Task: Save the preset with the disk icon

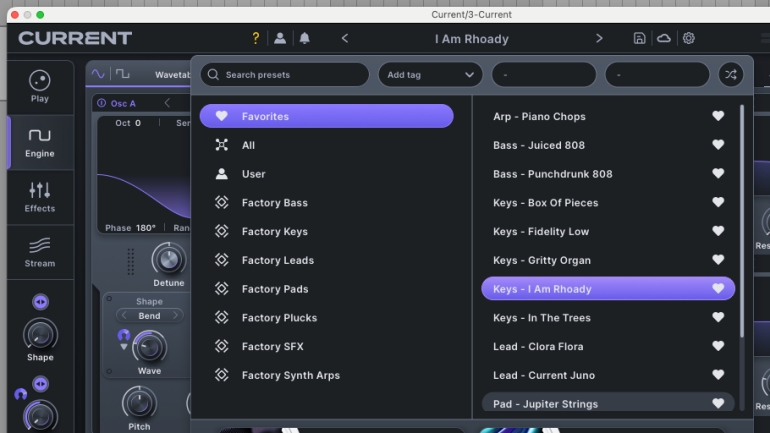Action: click(x=639, y=38)
